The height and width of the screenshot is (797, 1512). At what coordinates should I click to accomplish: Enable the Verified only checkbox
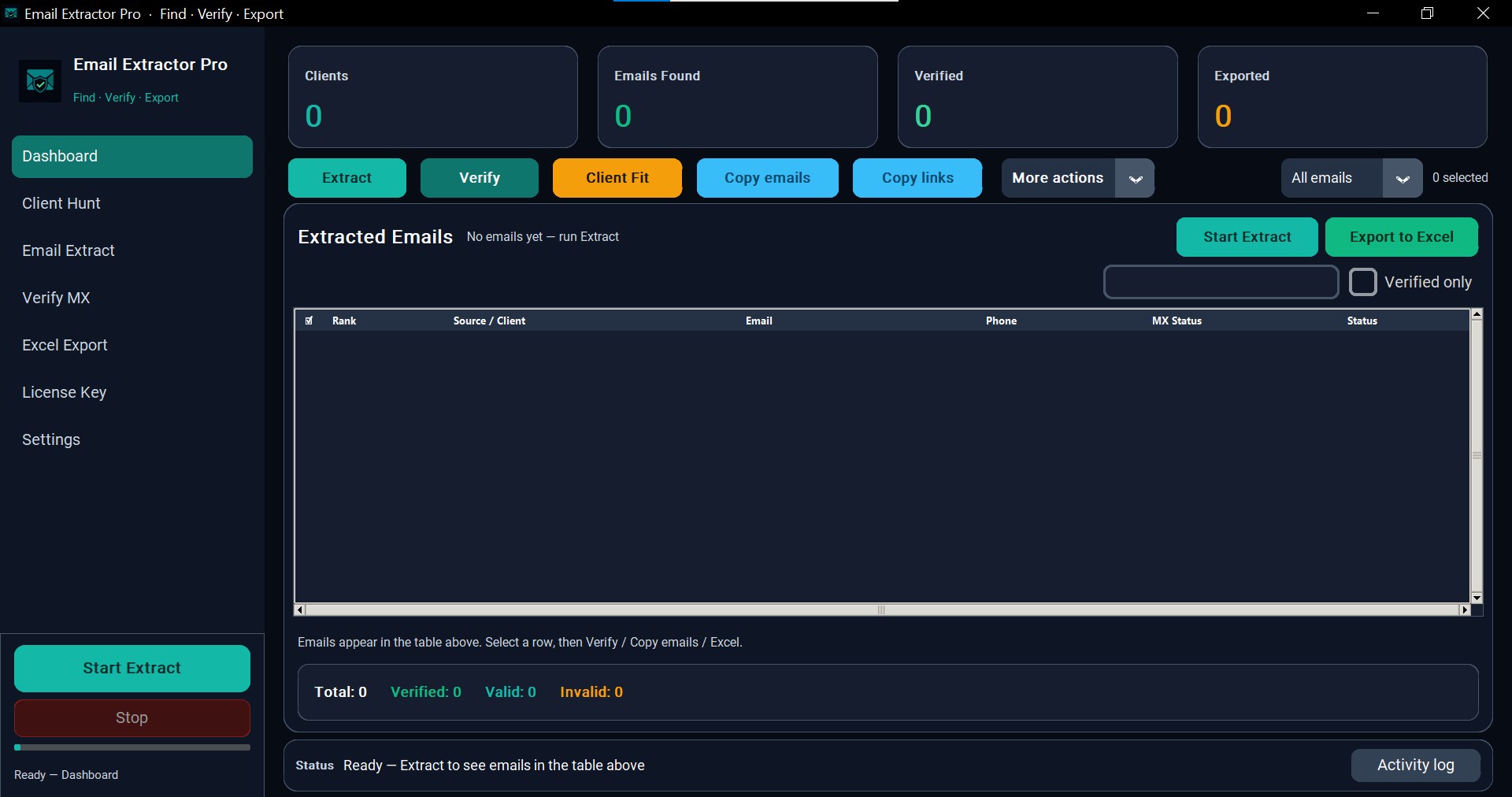tap(1363, 282)
